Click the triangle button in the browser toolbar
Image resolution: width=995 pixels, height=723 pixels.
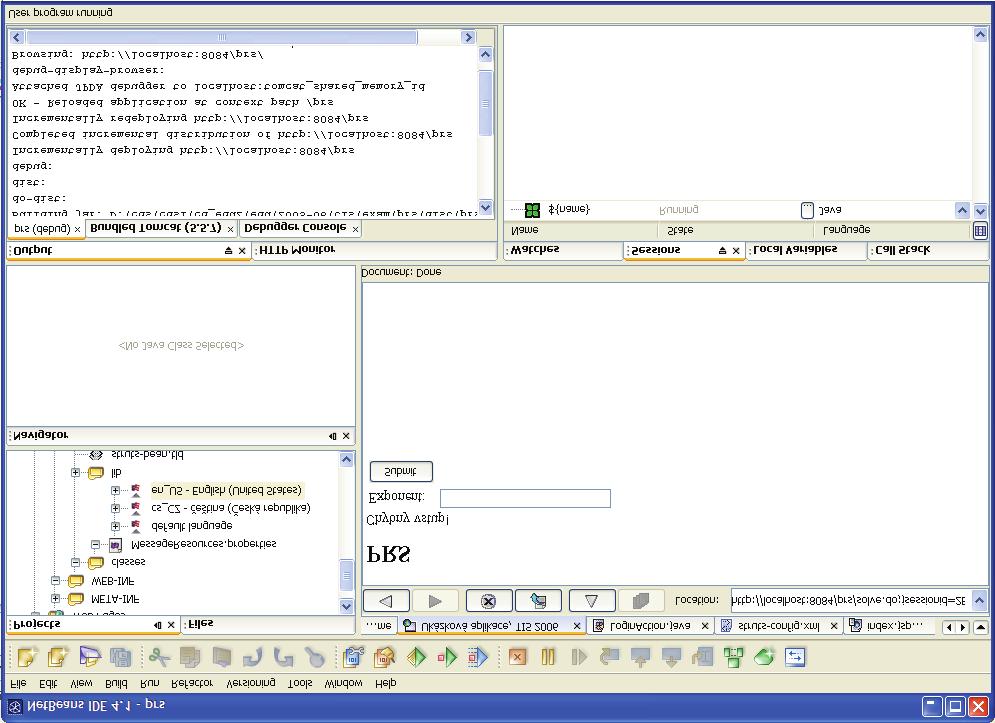(591, 600)
